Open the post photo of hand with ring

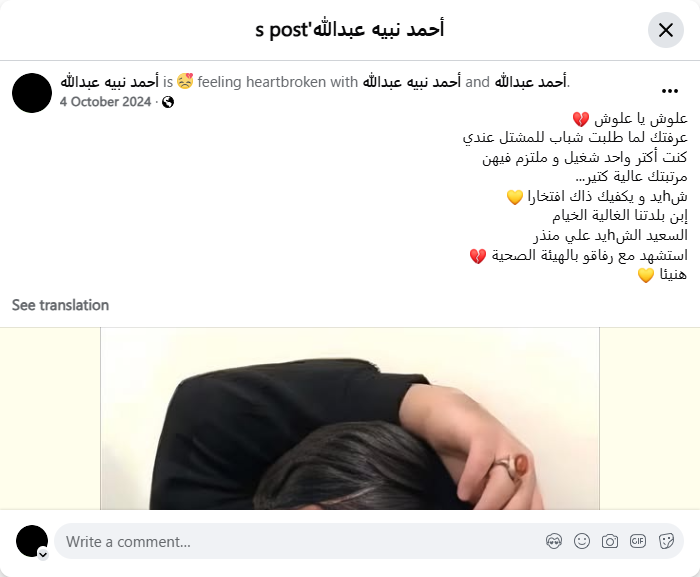point(350,418)
